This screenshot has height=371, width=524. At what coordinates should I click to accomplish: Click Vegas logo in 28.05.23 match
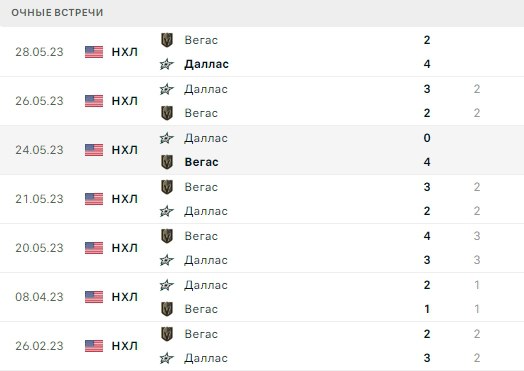coord(167,40)
